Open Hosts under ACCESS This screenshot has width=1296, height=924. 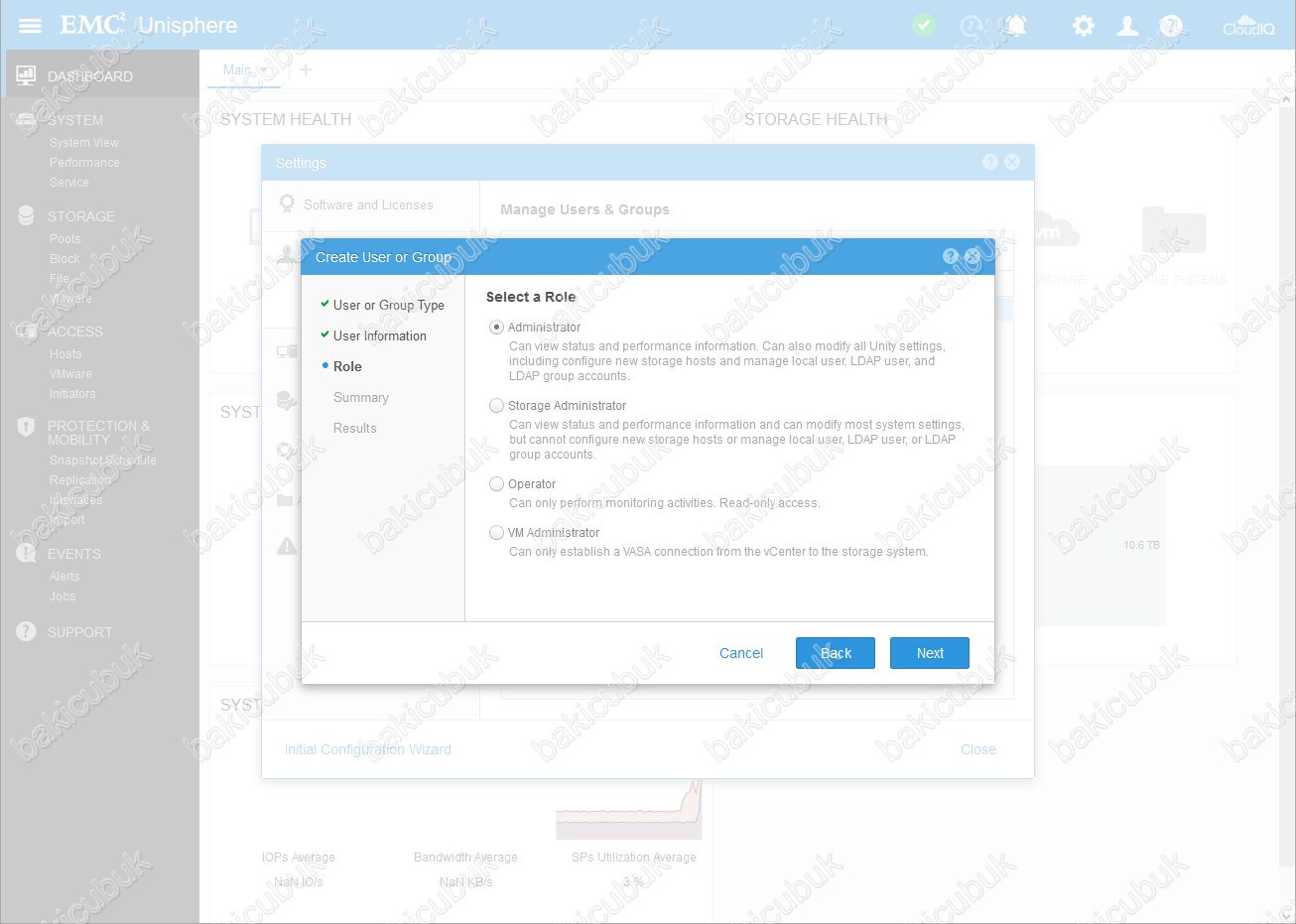pos(65,354)
